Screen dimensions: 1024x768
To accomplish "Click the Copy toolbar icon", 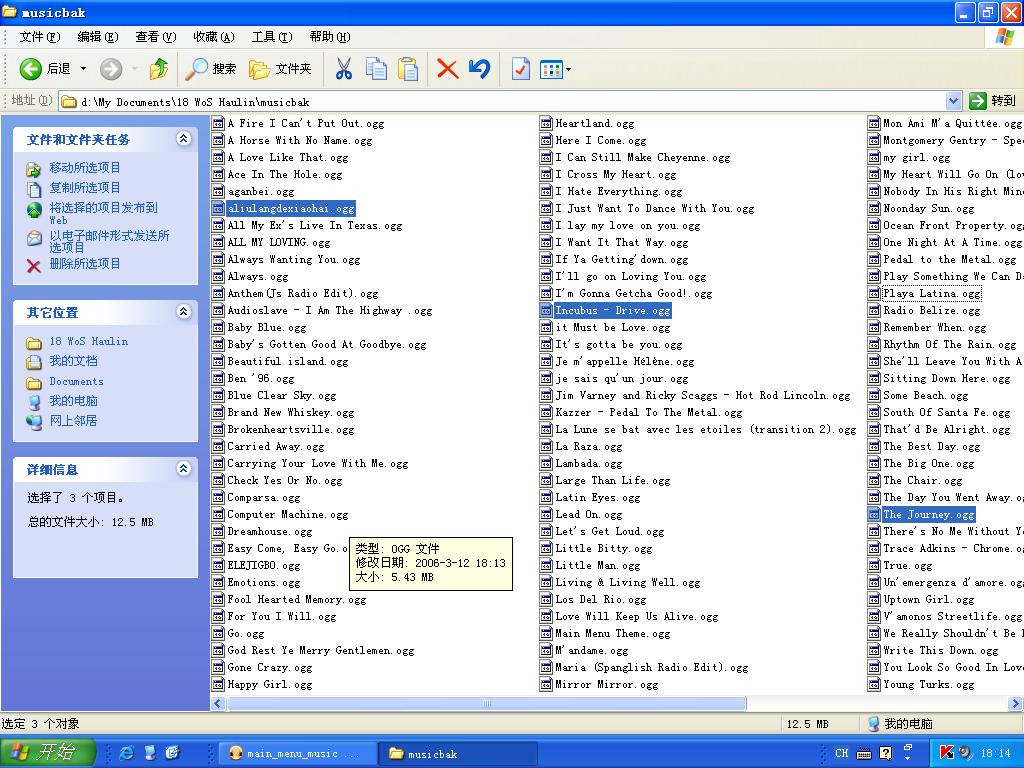I will 376,69.
